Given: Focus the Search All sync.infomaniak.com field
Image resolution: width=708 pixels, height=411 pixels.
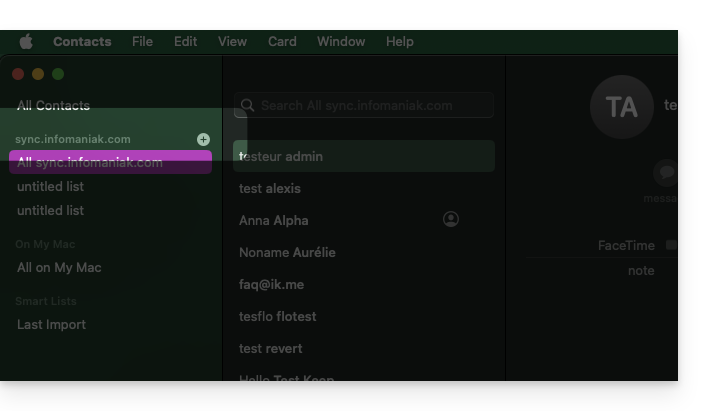Looking at the screenshot, I should tap(370, 106).
